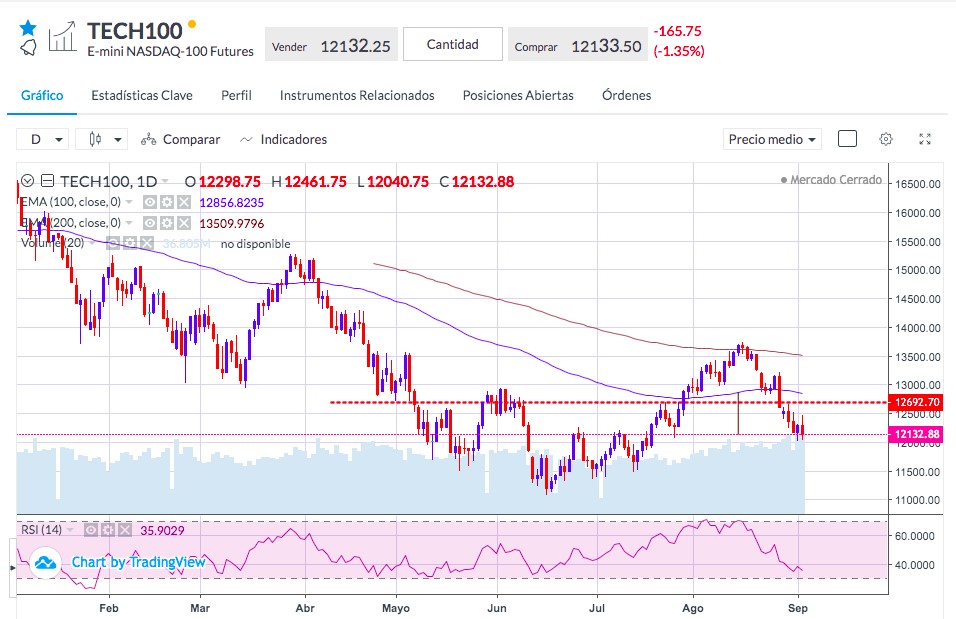Click the Sep label on time axis
956x619 pixels.
(797, 608)
